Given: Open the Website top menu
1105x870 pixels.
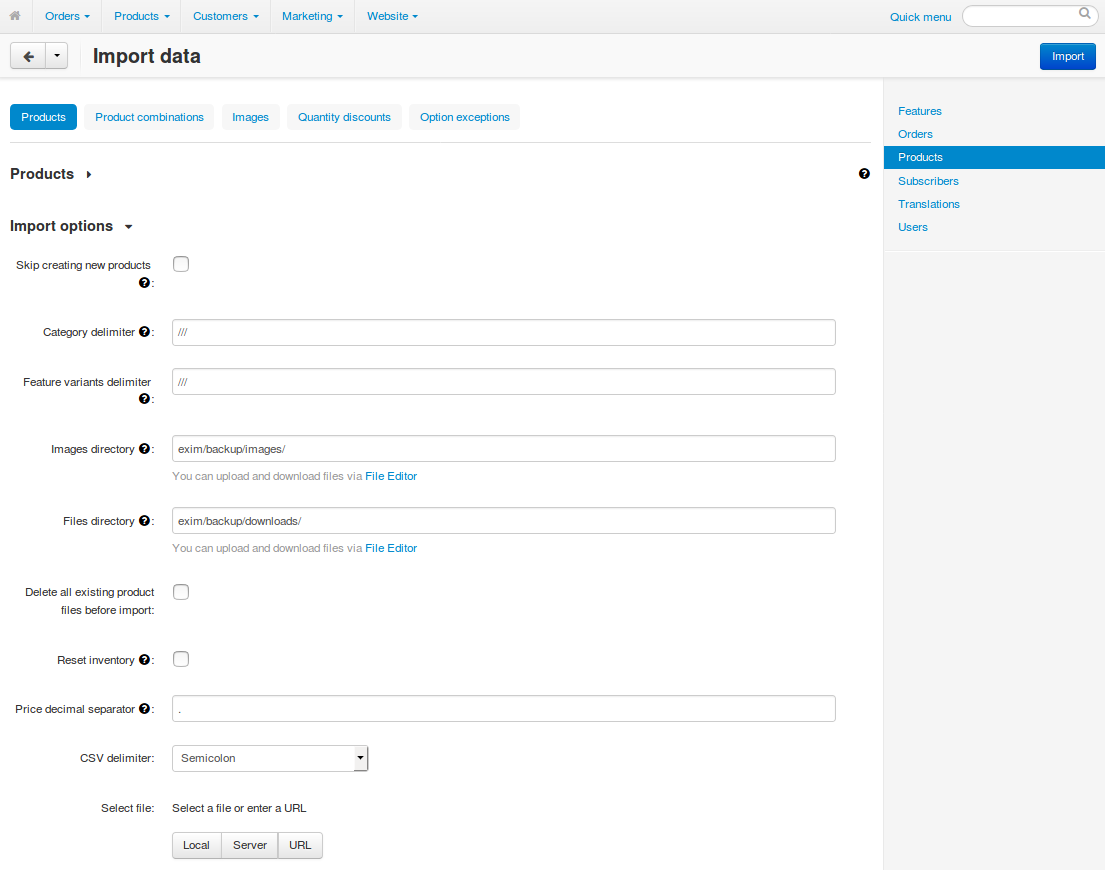Looking at the screenshot, I should [x=392, y=16].
